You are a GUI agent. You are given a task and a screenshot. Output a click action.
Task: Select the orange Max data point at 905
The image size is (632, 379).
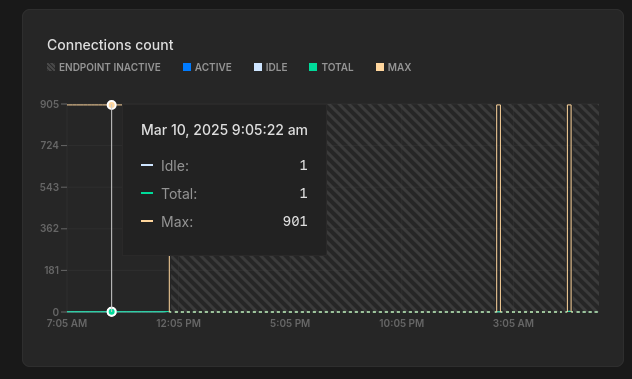point(112,105)
